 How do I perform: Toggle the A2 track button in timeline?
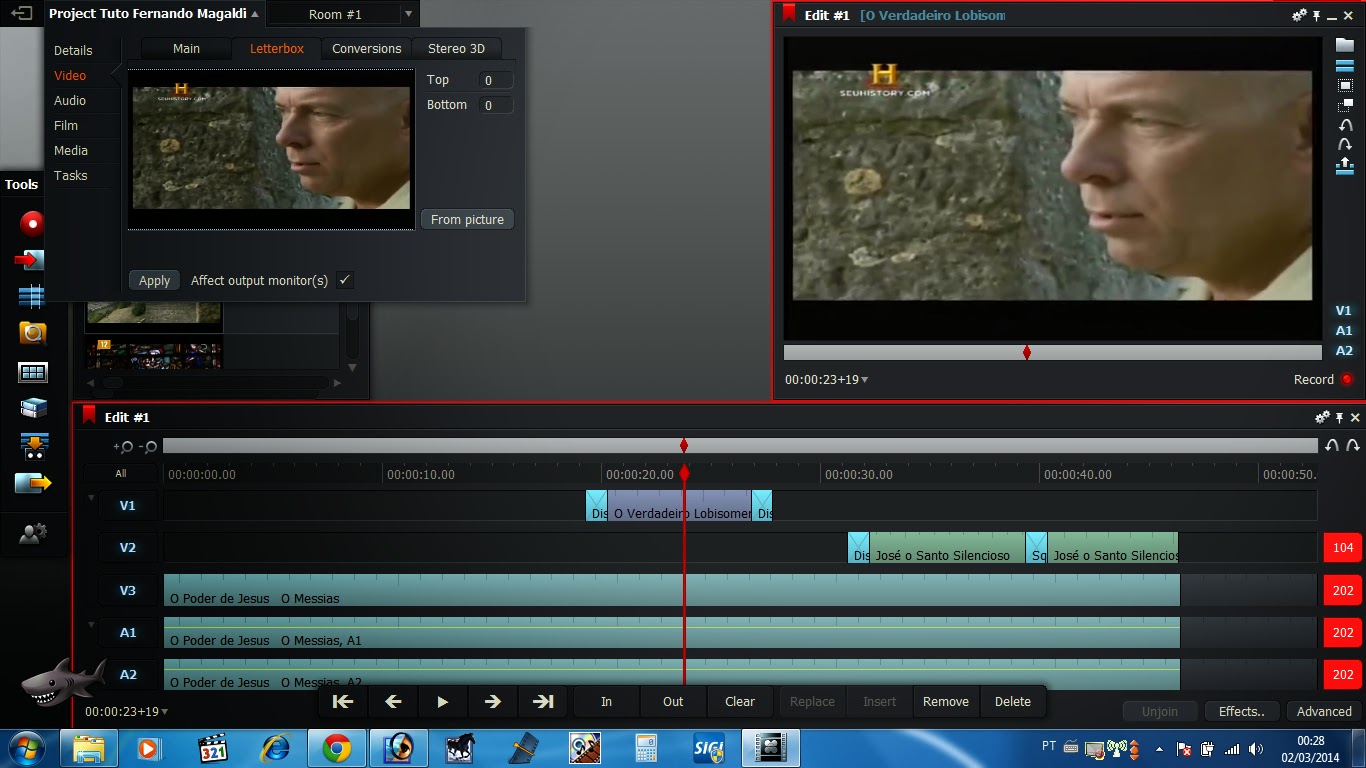coord(128,675)
